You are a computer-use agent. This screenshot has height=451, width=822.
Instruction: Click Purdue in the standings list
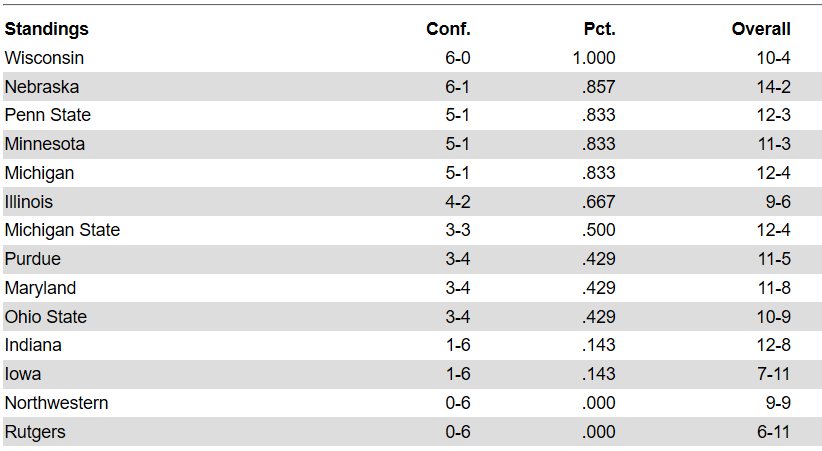[x=33, y=259]
